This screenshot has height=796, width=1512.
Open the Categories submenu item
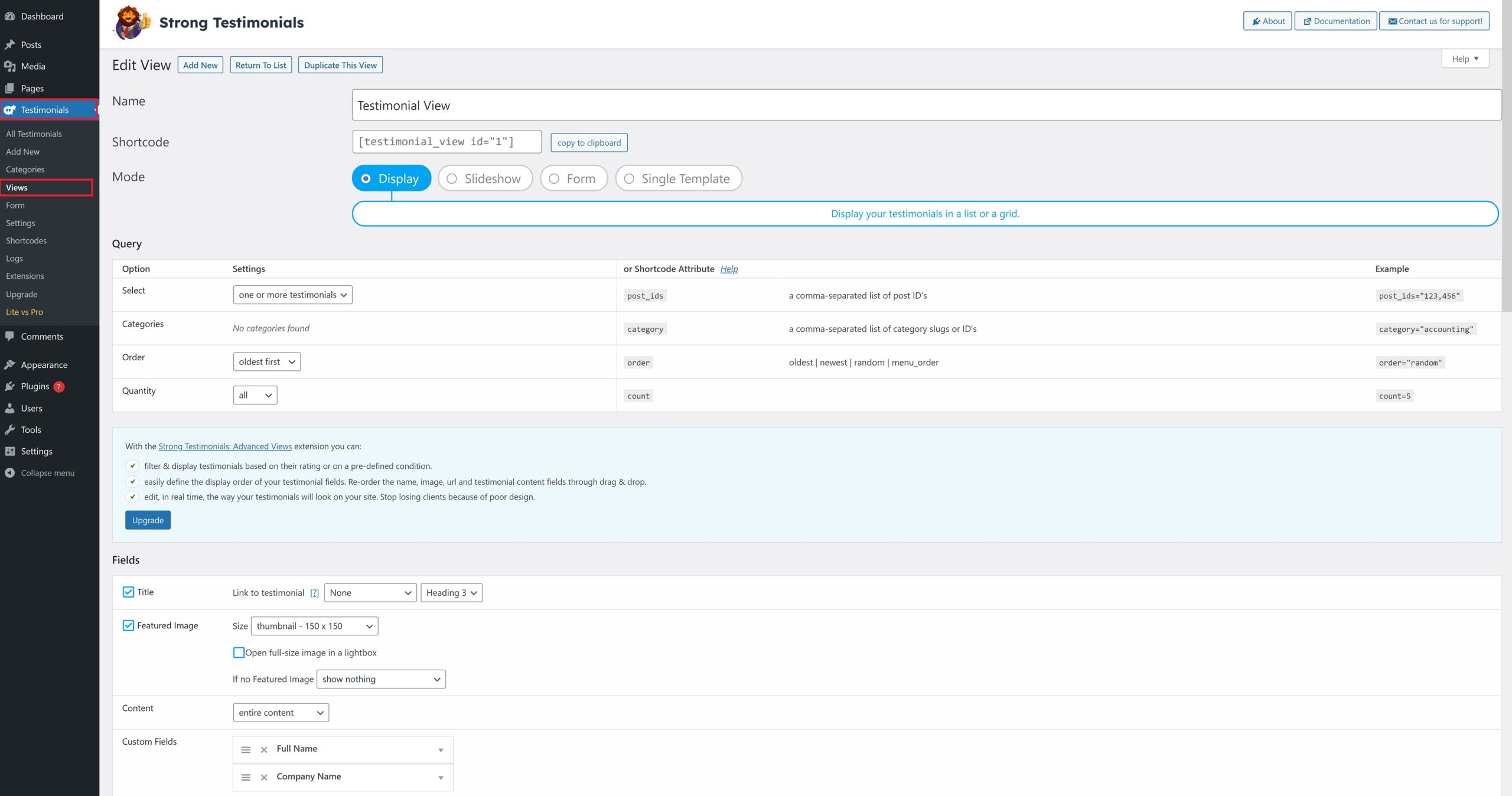[25, 169]
